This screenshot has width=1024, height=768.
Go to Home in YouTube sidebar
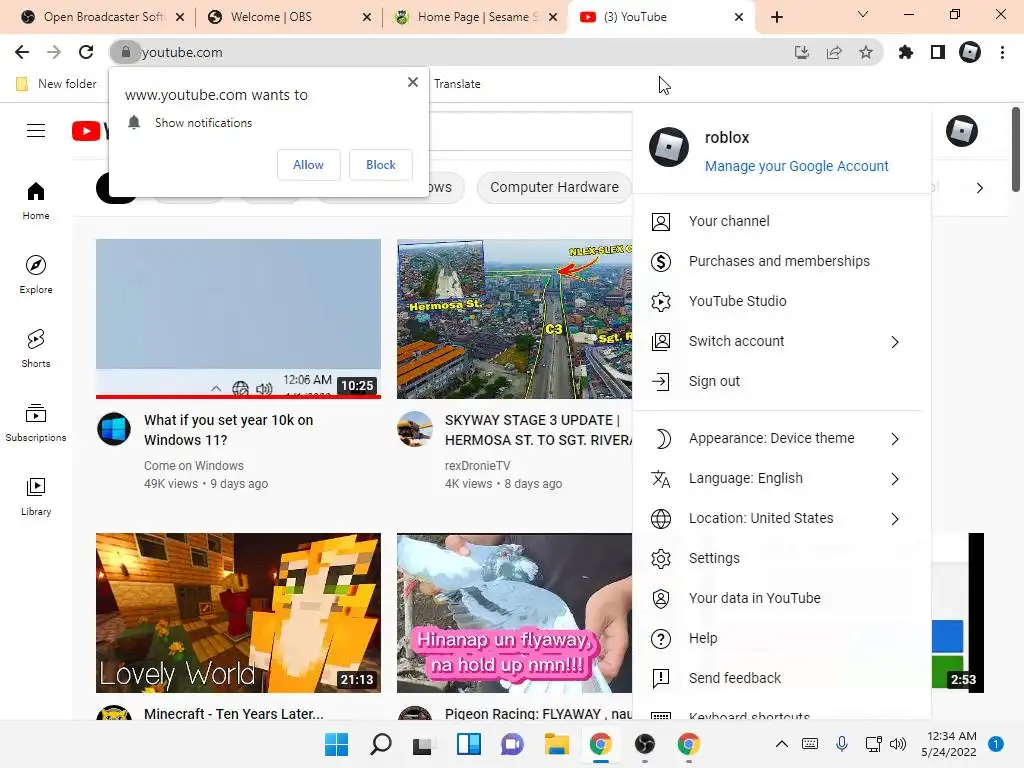tap(36, 200)
